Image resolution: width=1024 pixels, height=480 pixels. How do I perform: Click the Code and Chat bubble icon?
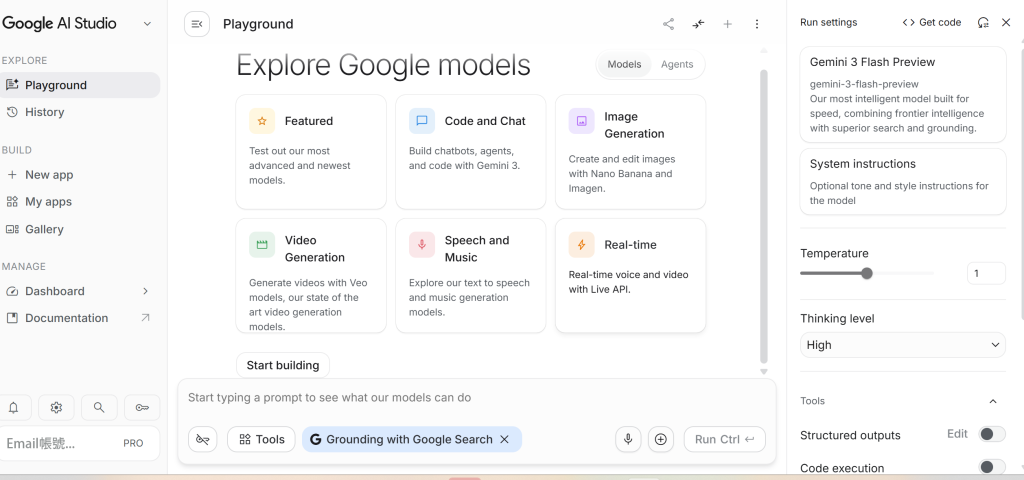[422, 121]
